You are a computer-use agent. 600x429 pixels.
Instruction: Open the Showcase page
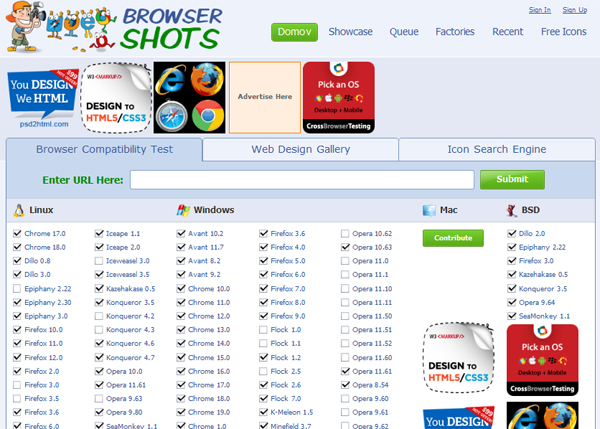pos(351,32)
